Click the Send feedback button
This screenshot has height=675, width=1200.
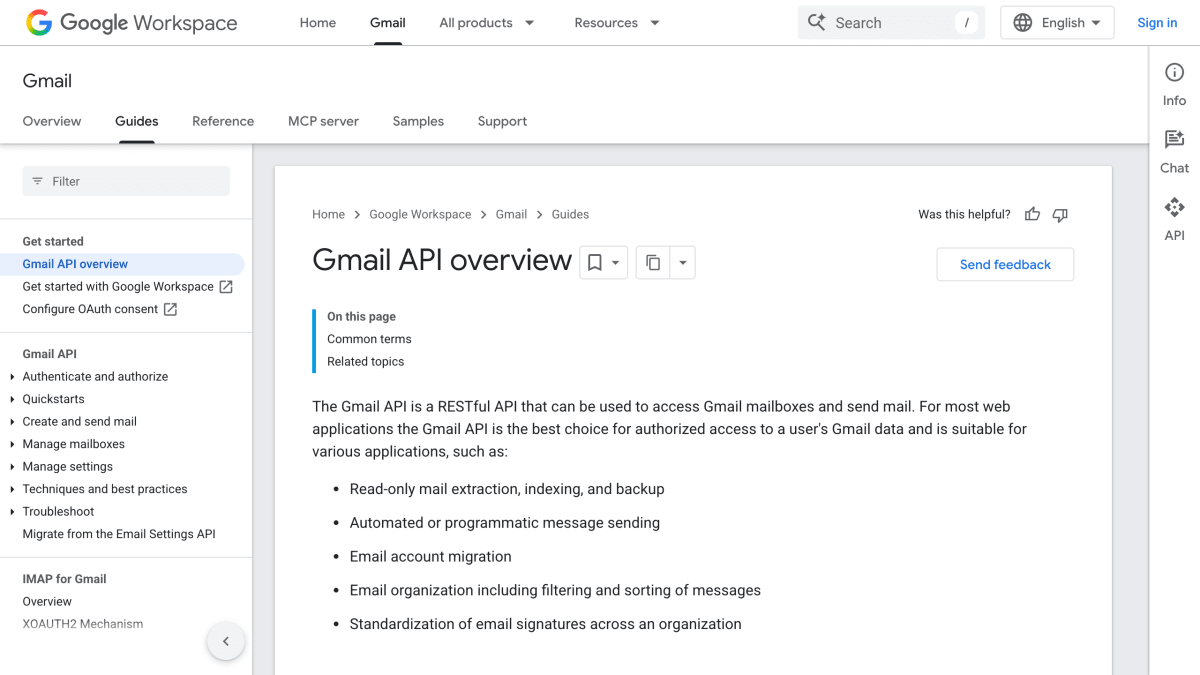coord(1005,264)
